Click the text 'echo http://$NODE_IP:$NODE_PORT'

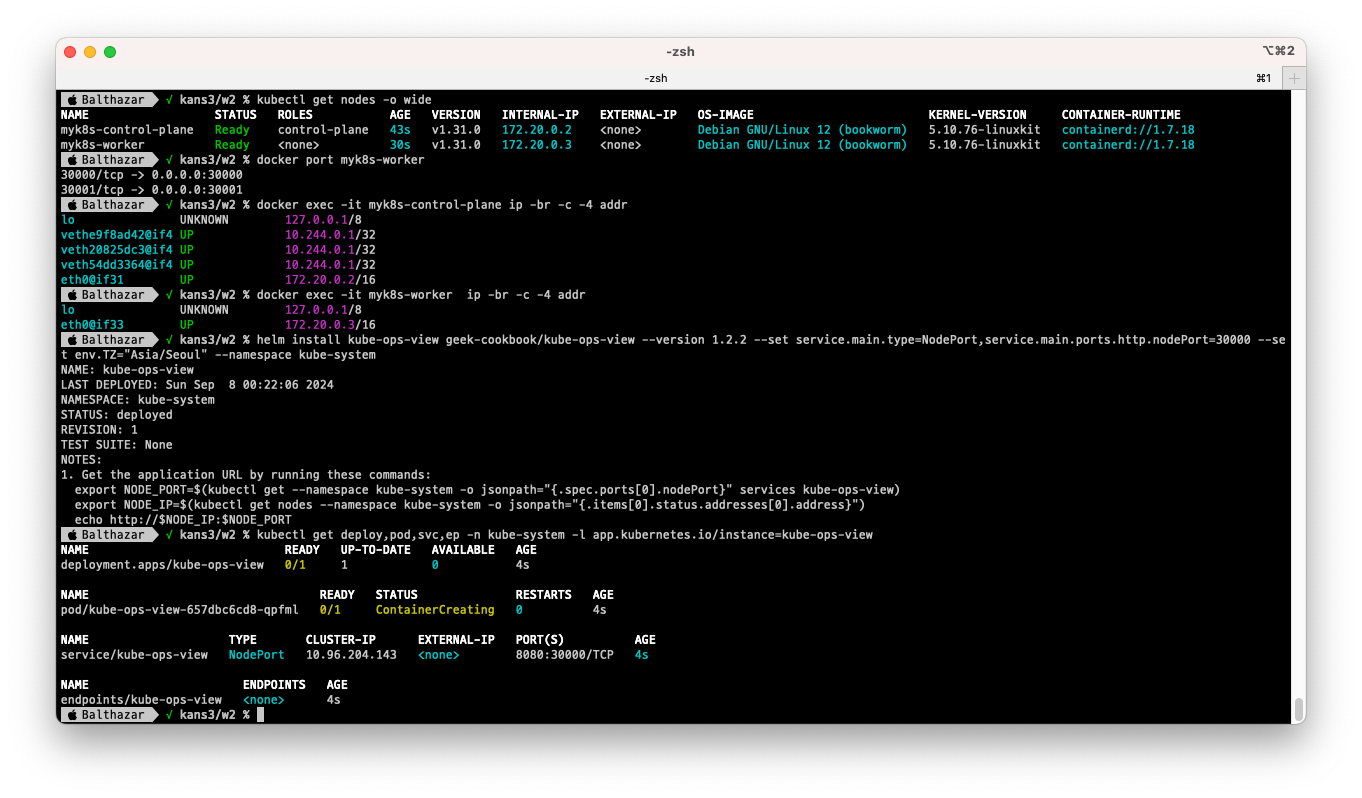point(183,520)
